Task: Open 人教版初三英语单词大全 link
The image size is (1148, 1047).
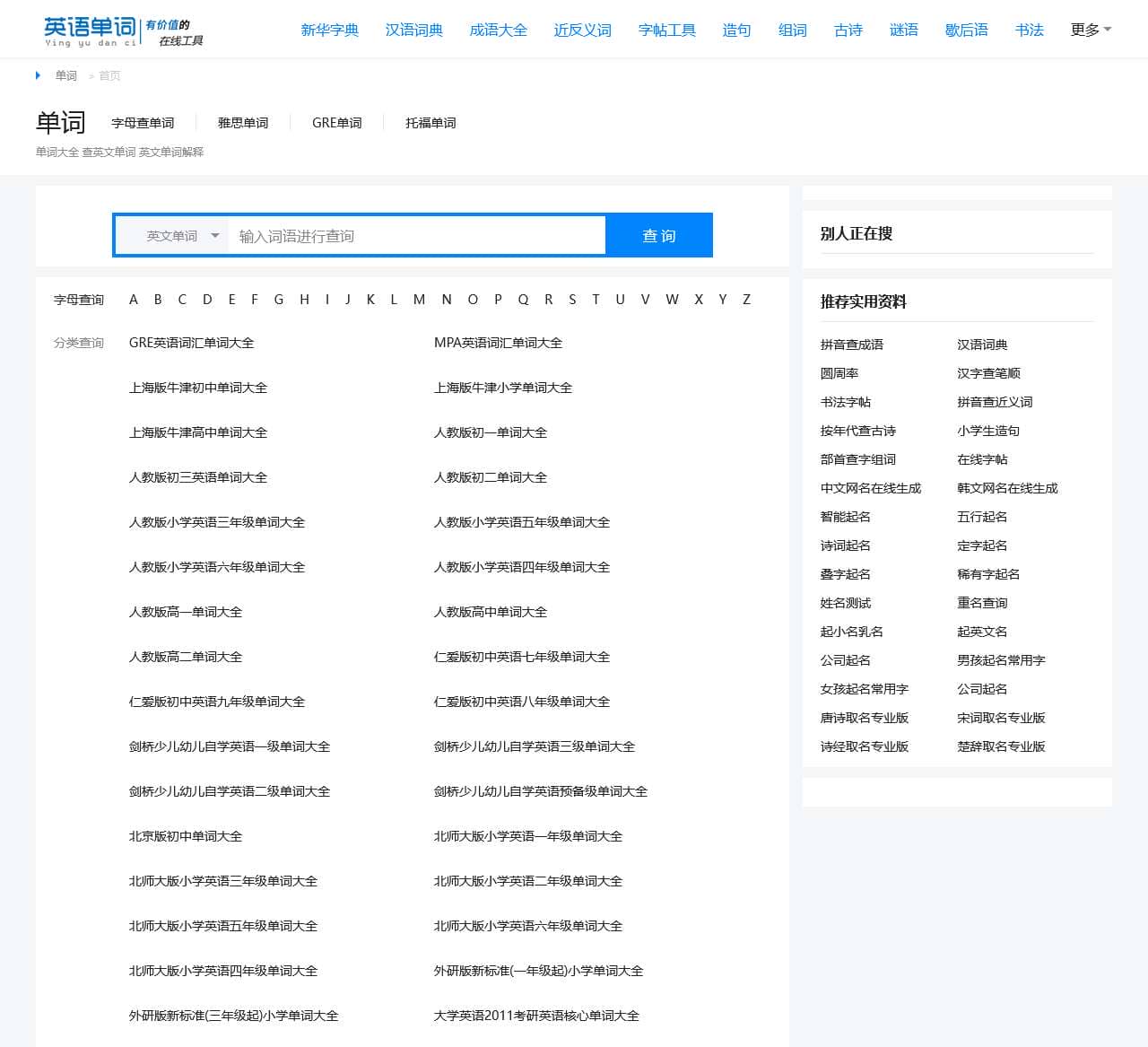Action: pos(198,477)
